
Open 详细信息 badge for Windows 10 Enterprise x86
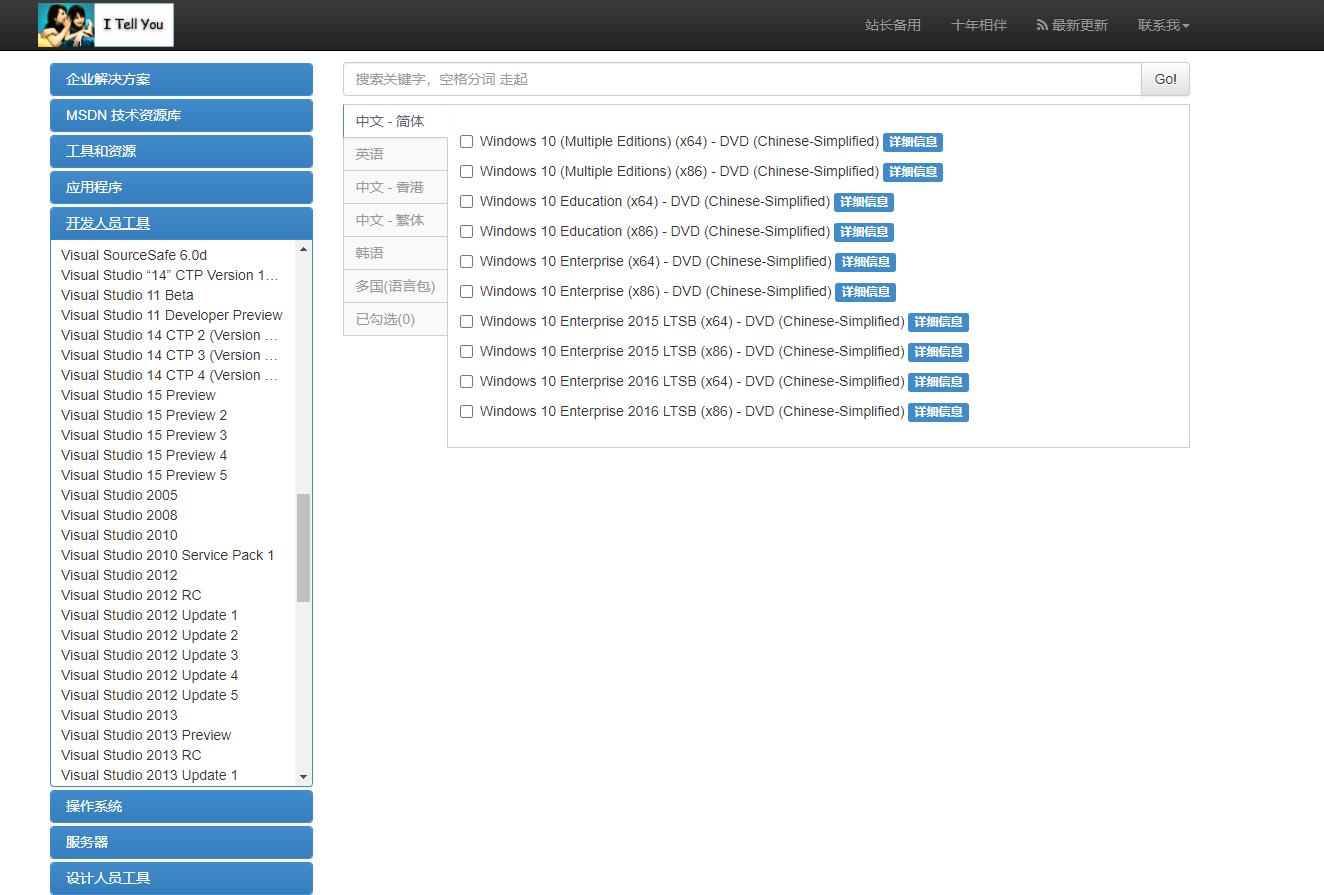(865, 292)
